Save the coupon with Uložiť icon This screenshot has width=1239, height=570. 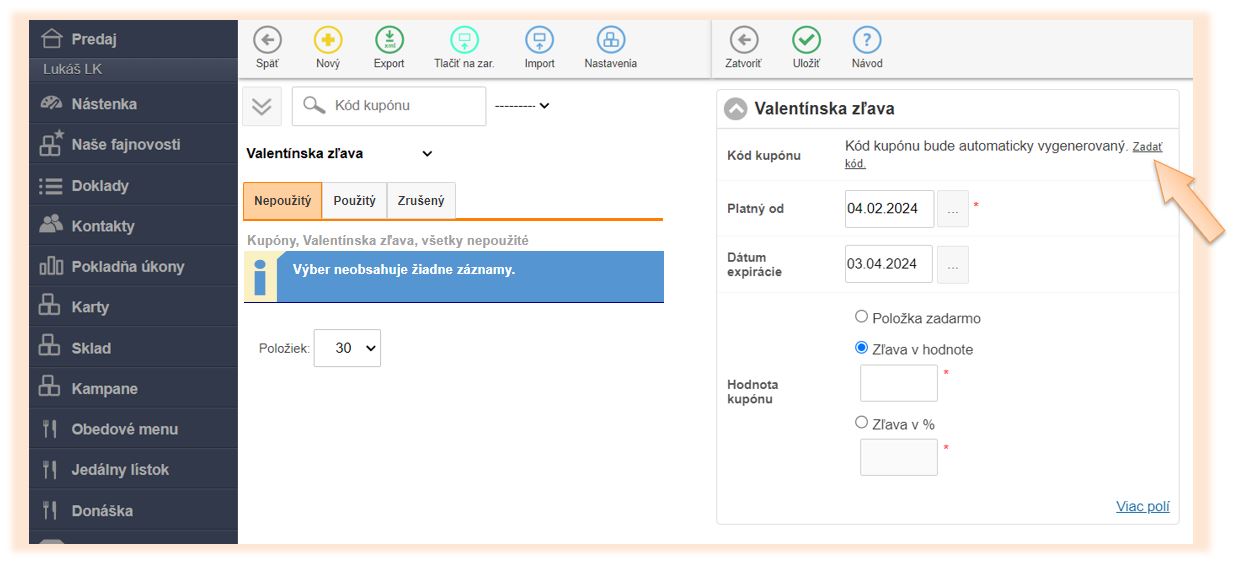(806, 40)
